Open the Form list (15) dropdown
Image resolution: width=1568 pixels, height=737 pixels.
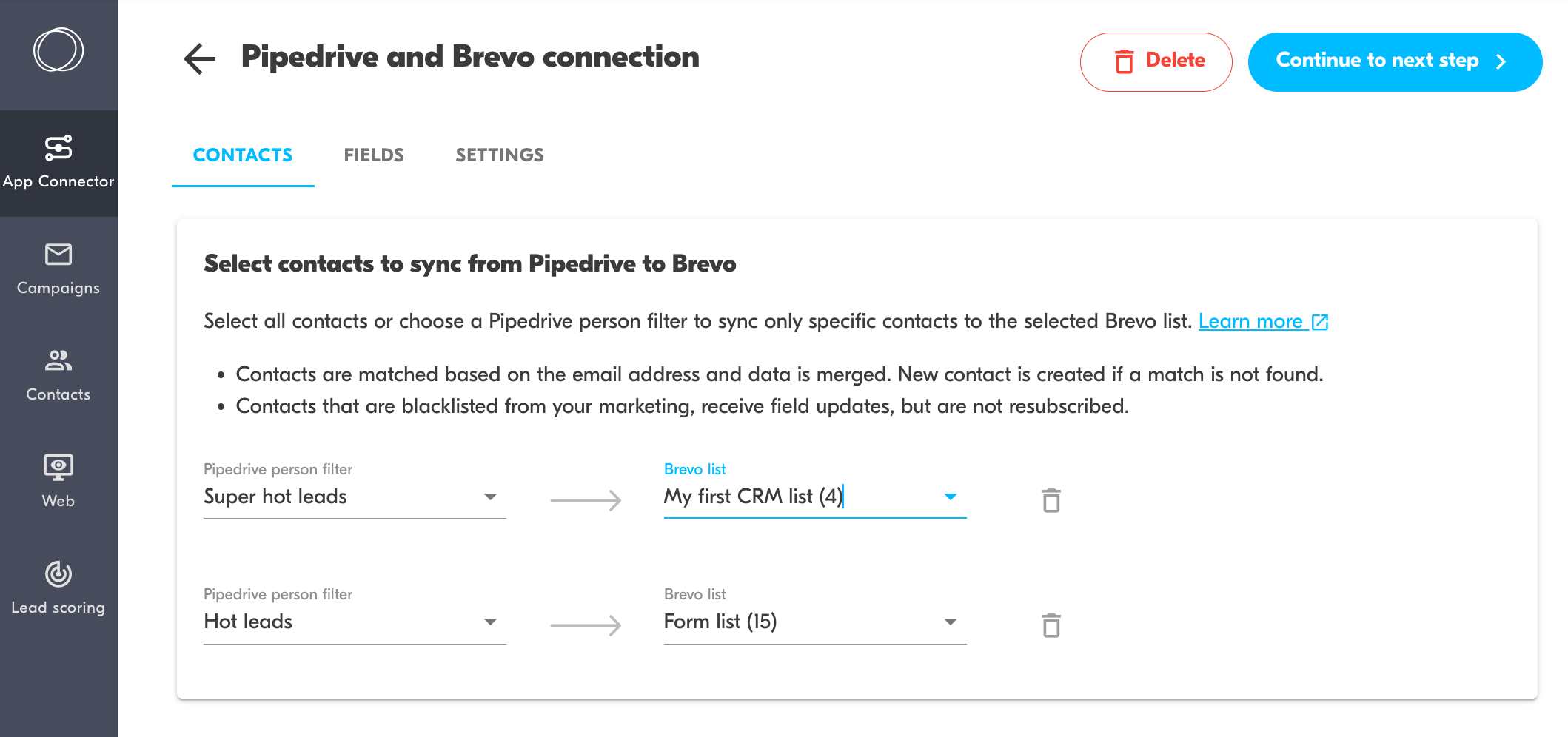point(951,622)
